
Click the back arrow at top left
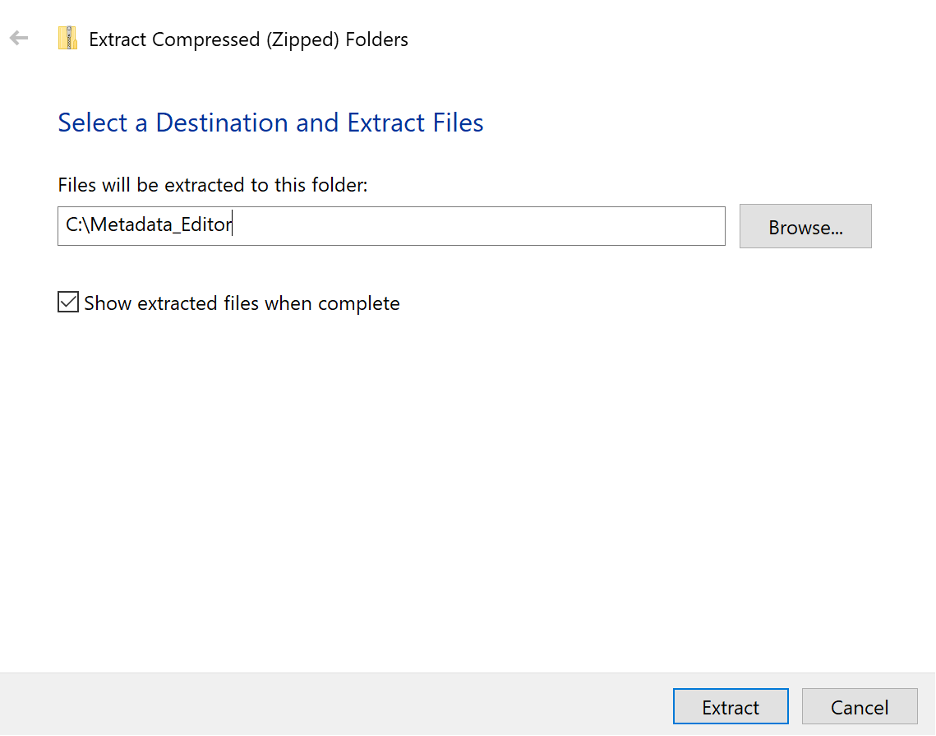19,37
